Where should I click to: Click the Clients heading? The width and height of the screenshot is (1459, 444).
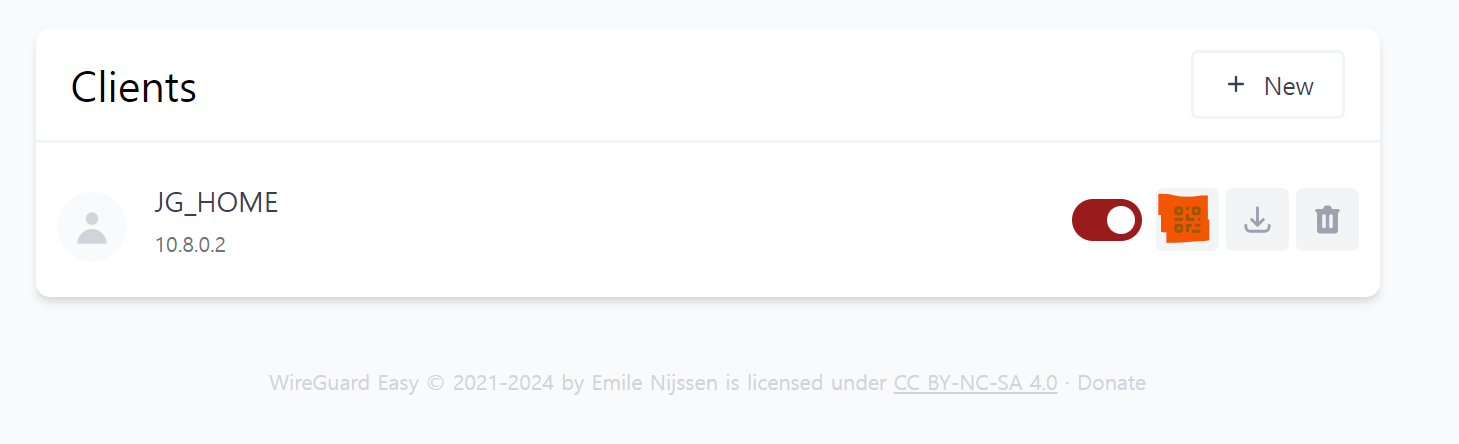point(134,87)
